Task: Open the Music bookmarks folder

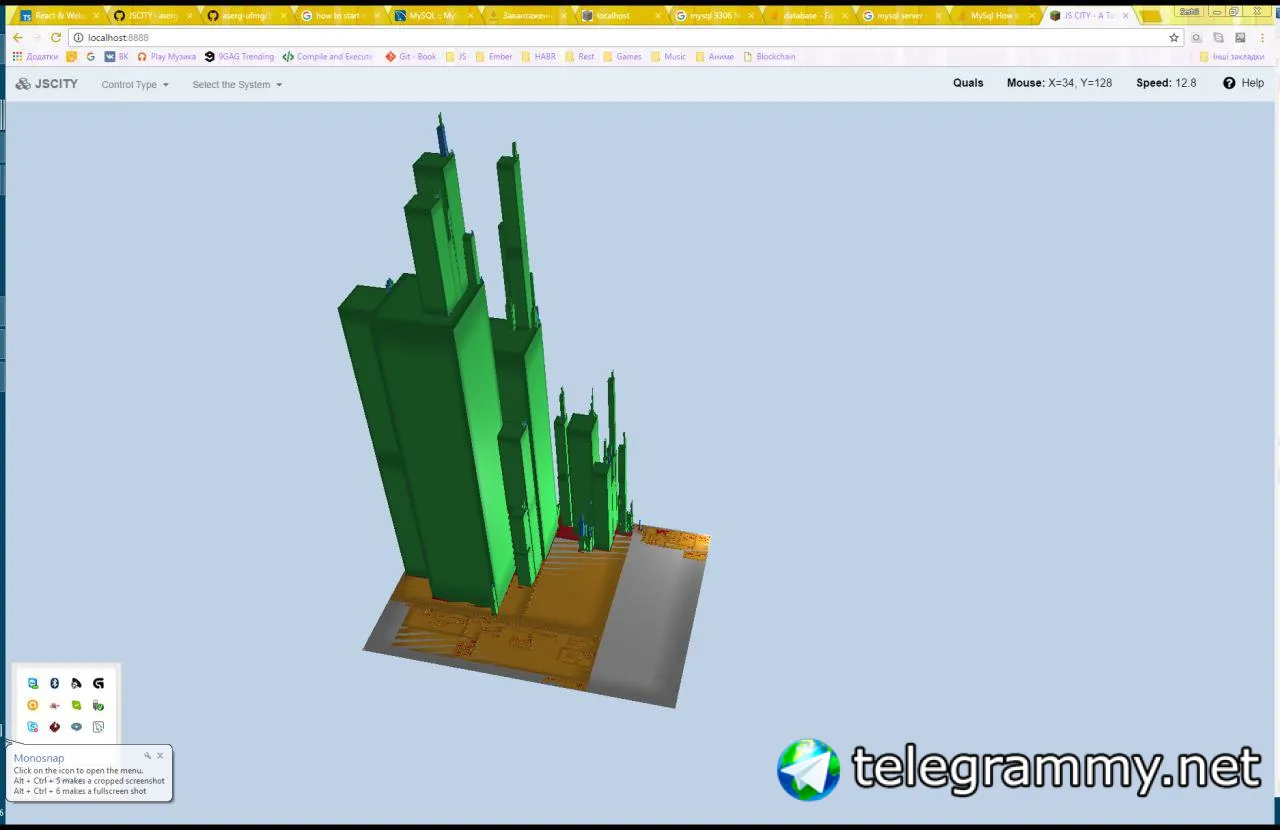Action: pyautogui.click(x=669, y=57)
